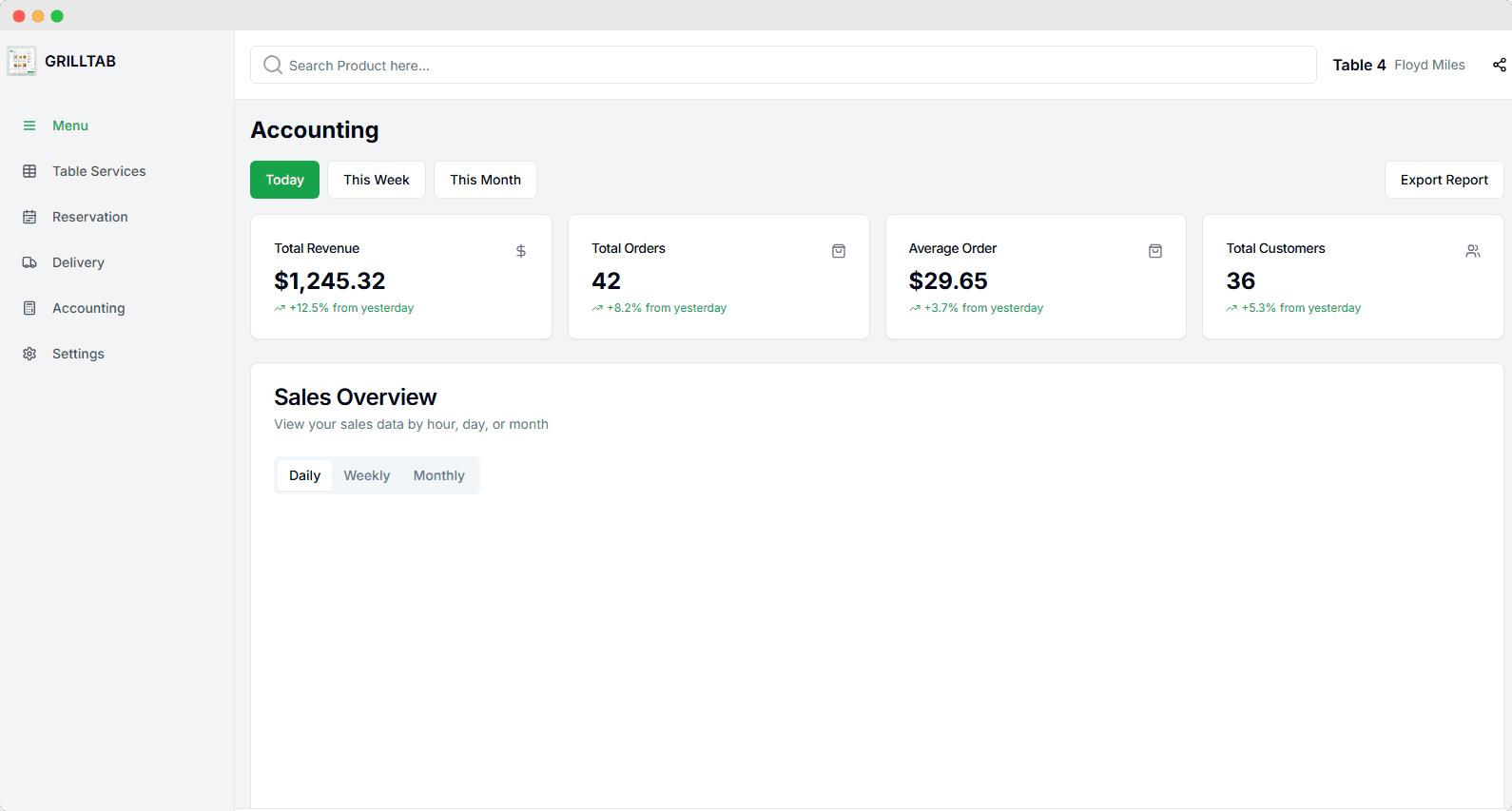Click the search magnifier icon
The image size is (1512, 811).
(x=273, y=65)
